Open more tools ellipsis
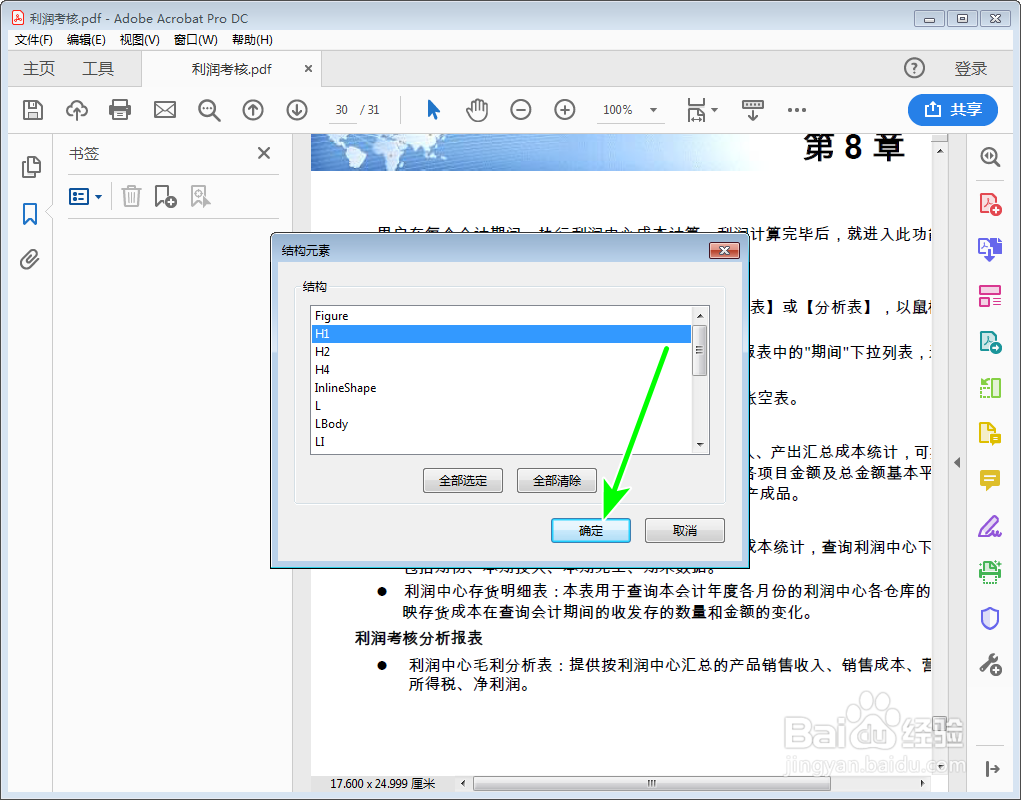The height and width of the screenshot is (800, 1021). tap(796, 110)
